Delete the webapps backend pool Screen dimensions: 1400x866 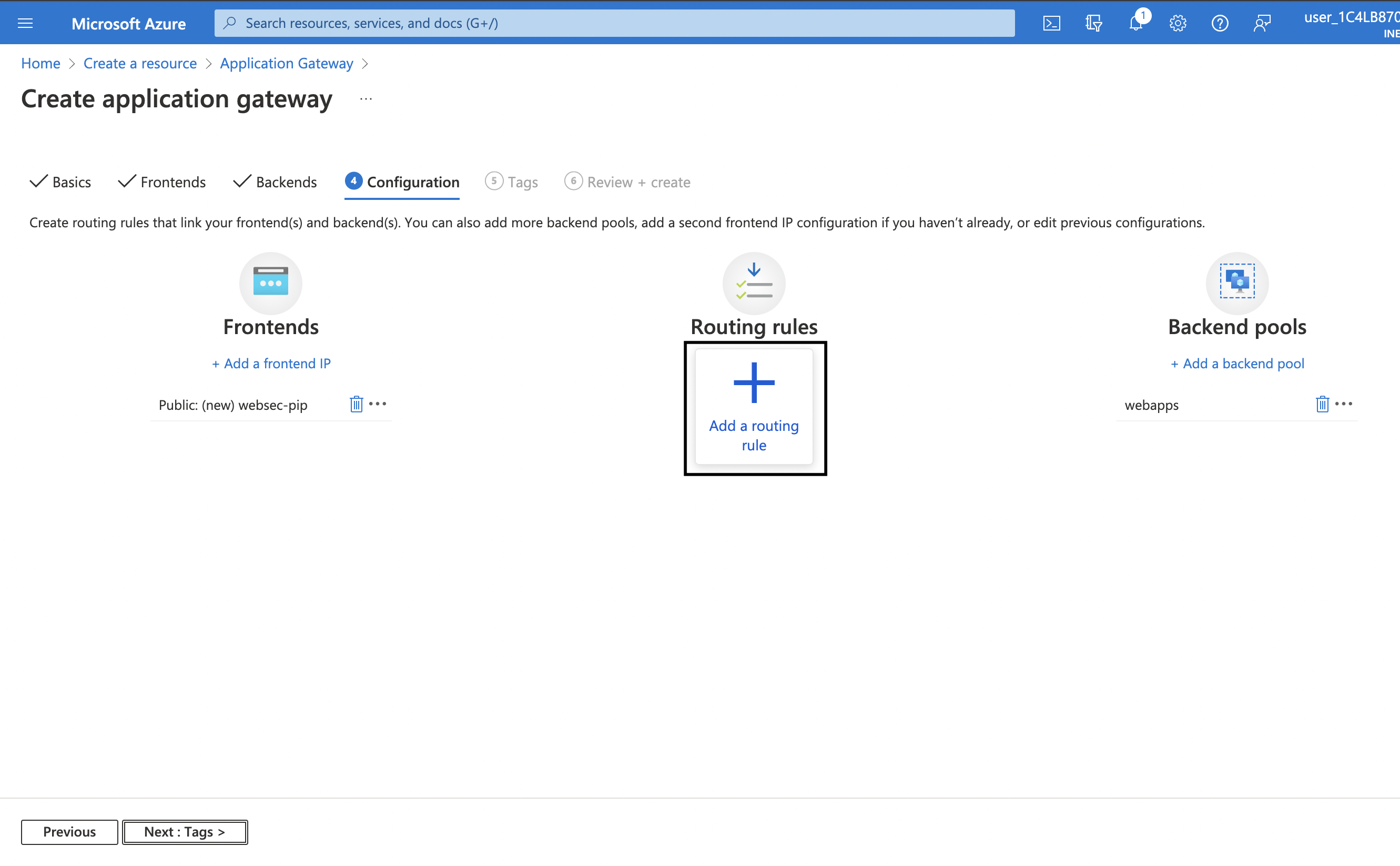(x=1322, y=405)
